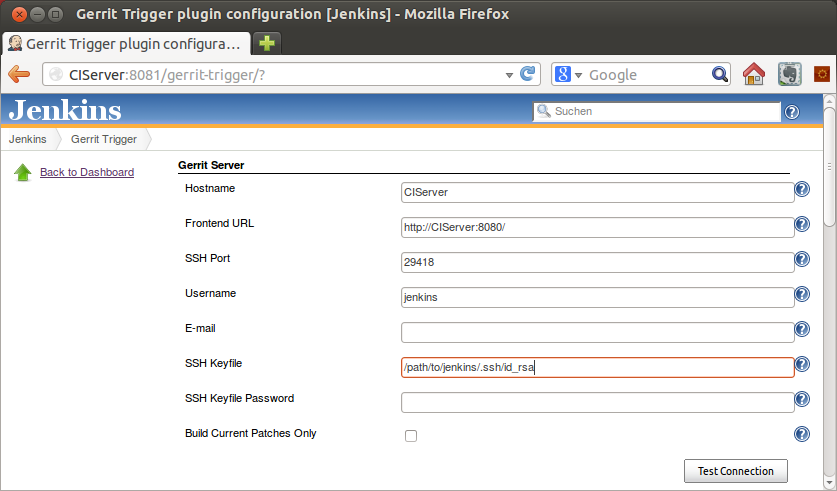The height and width of the screenshot is (491, 837).
Task: Open help for Build Current Patches Only
Action: [x=802, y=434]
